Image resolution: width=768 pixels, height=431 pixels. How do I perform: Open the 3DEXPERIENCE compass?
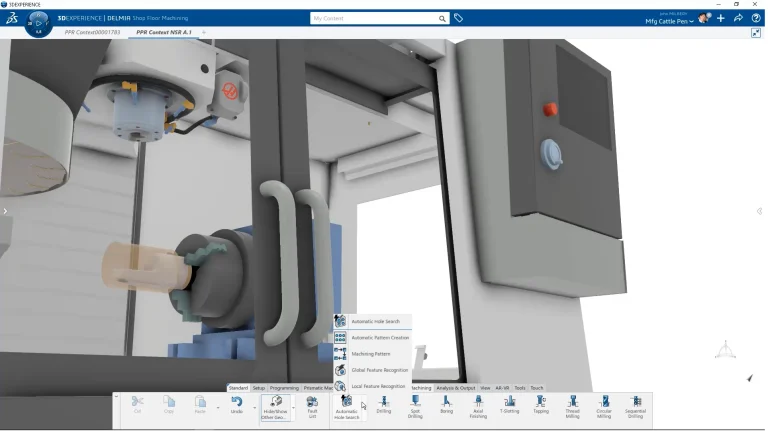point(38,20)
